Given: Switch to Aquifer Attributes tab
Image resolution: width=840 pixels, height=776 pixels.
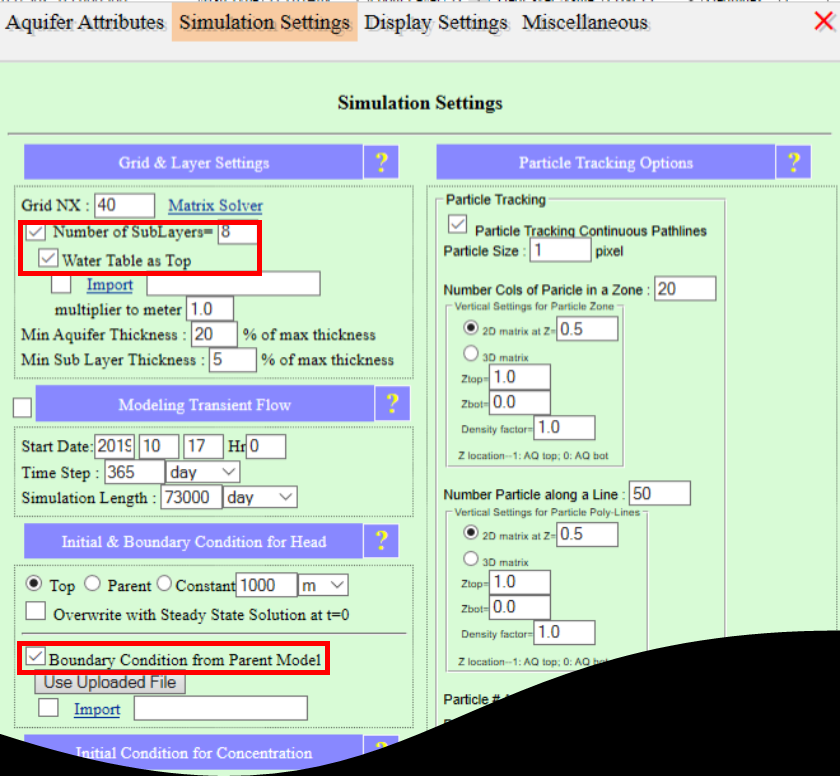Looking at the screenshot, I should pos(85,22).
